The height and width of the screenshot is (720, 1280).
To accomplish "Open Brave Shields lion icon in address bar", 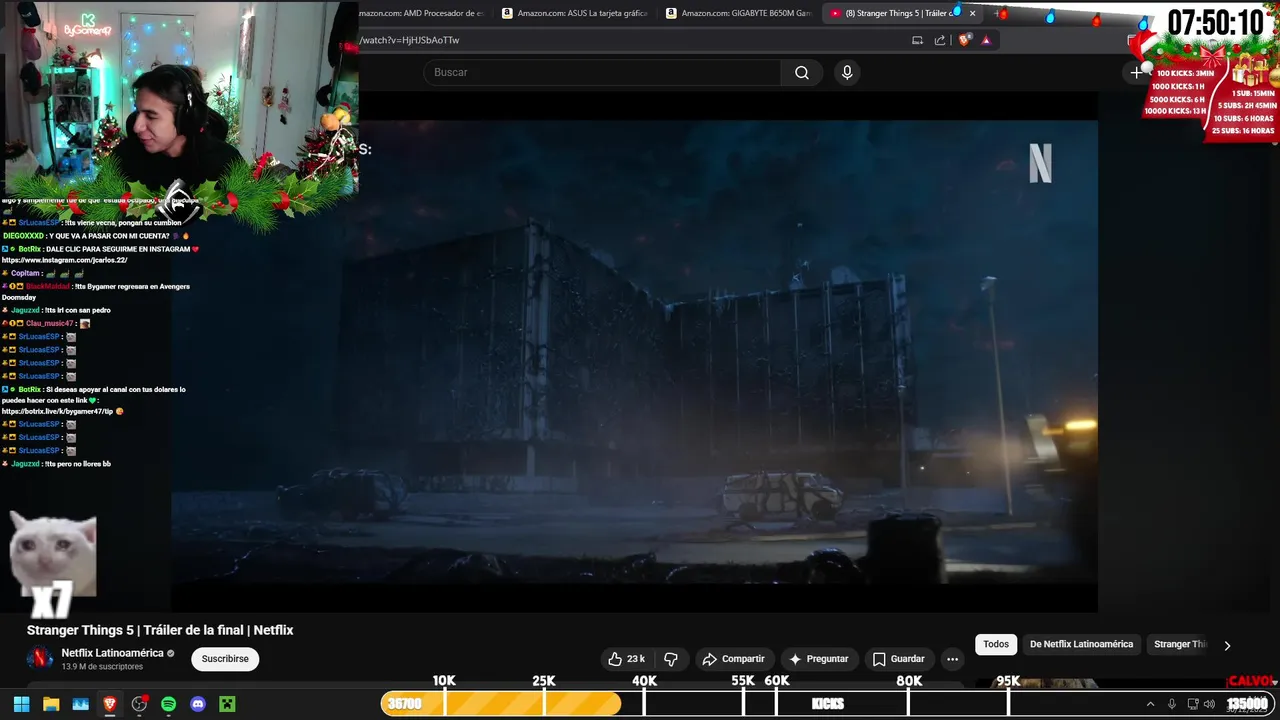I will click(964, 40).
